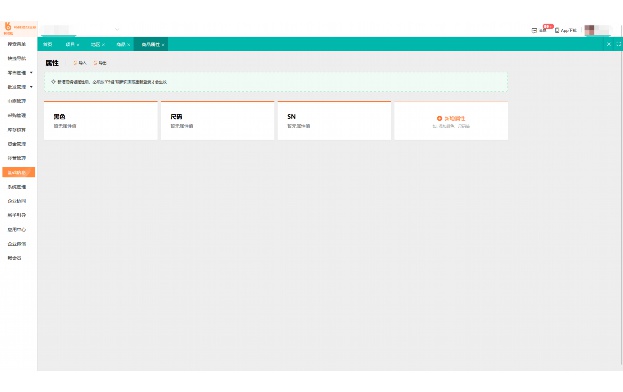Open the store selector dropdown chevron in header
The image size is (623, 392).
pyautogui.click(x=117, y=29)
